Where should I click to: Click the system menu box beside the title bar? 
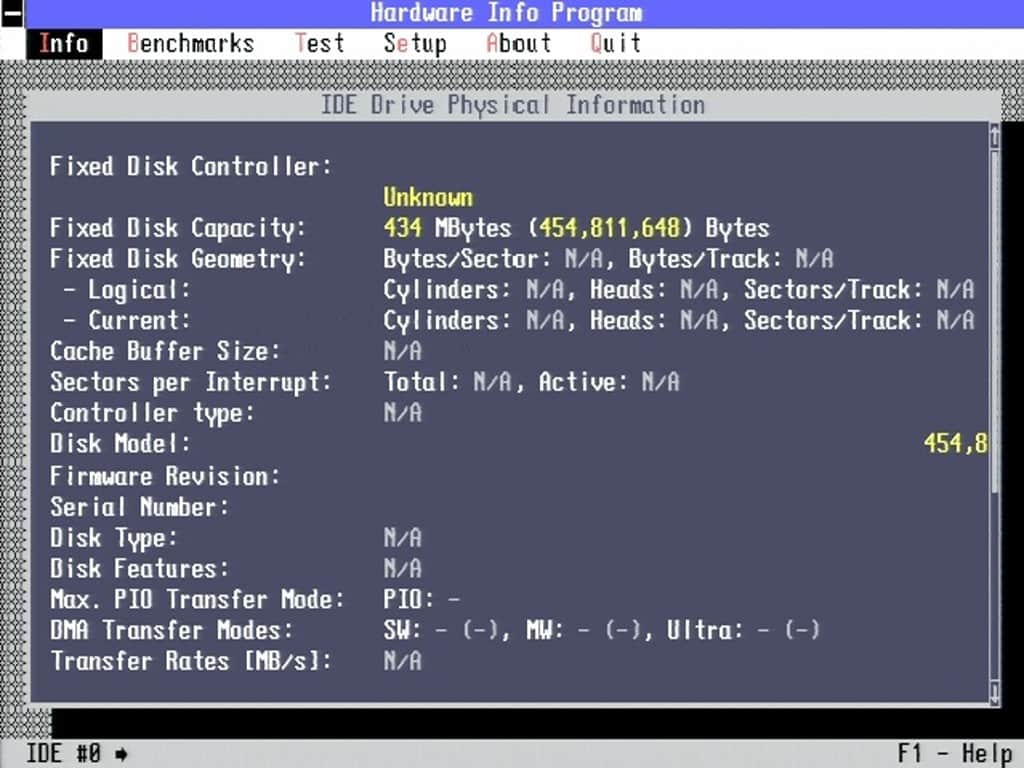(x=12, y=14)
